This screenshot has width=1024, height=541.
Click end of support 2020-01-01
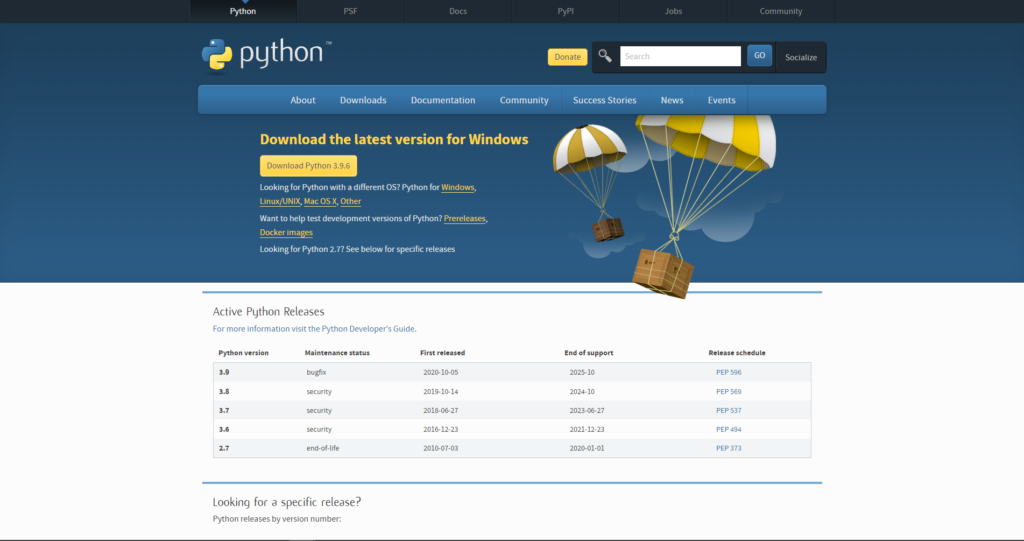pos(587,449)
